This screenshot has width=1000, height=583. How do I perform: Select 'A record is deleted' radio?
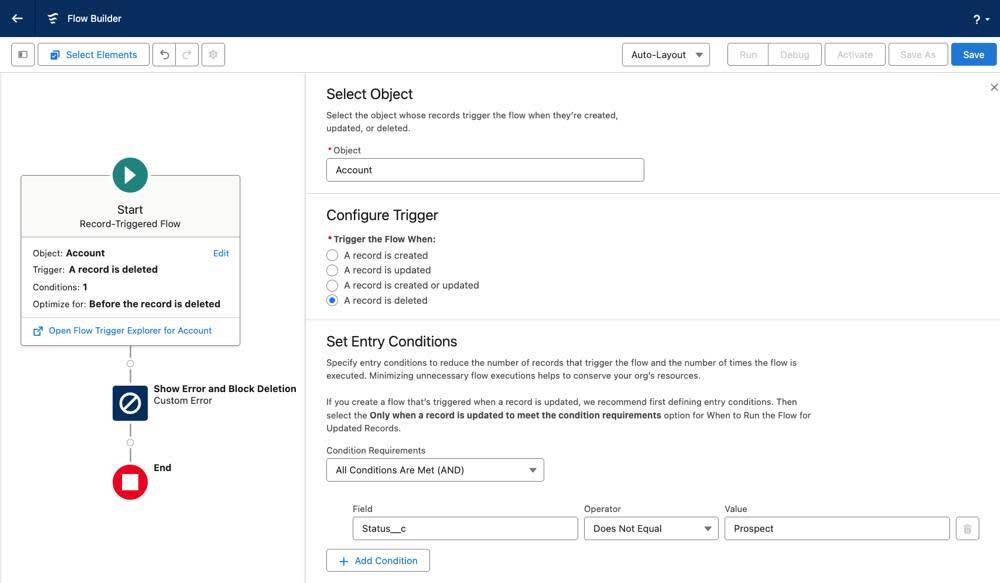[x=332, y=300]
